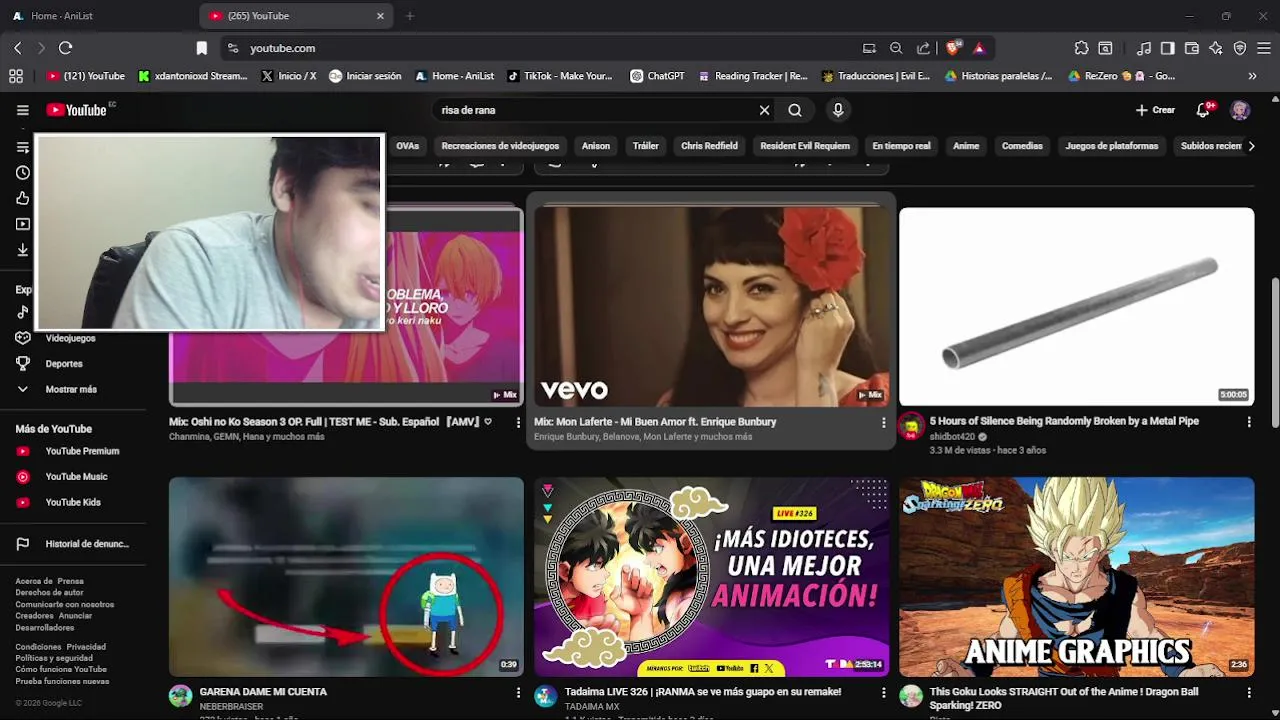This screenshot has width=1280, height=720.
Task: Select the Chris Redfield chip
Action: click(x=709, y=146)
